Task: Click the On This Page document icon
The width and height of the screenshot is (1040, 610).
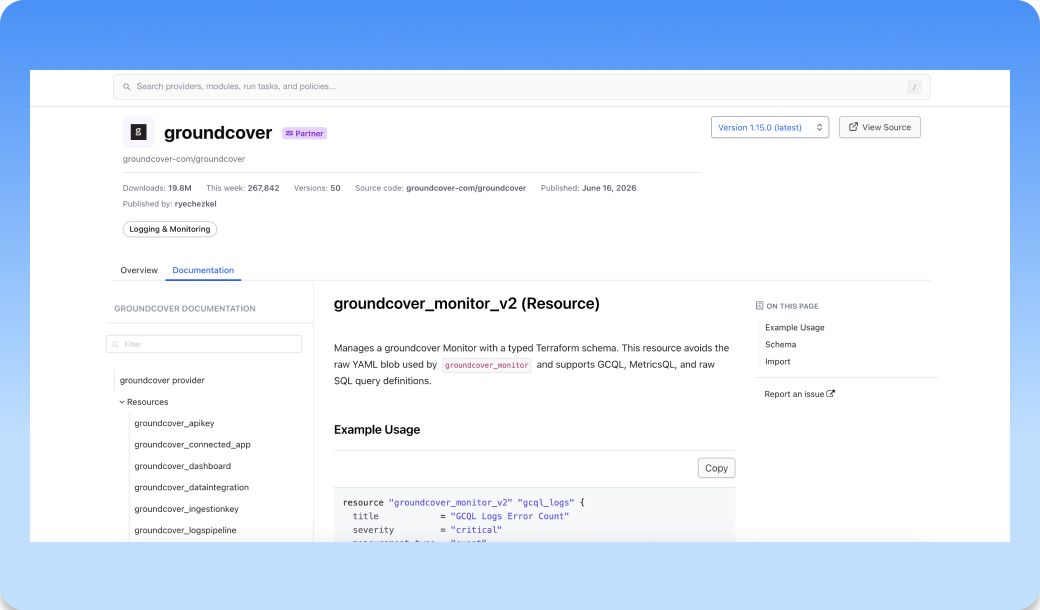Action: (x=759, y=306)
